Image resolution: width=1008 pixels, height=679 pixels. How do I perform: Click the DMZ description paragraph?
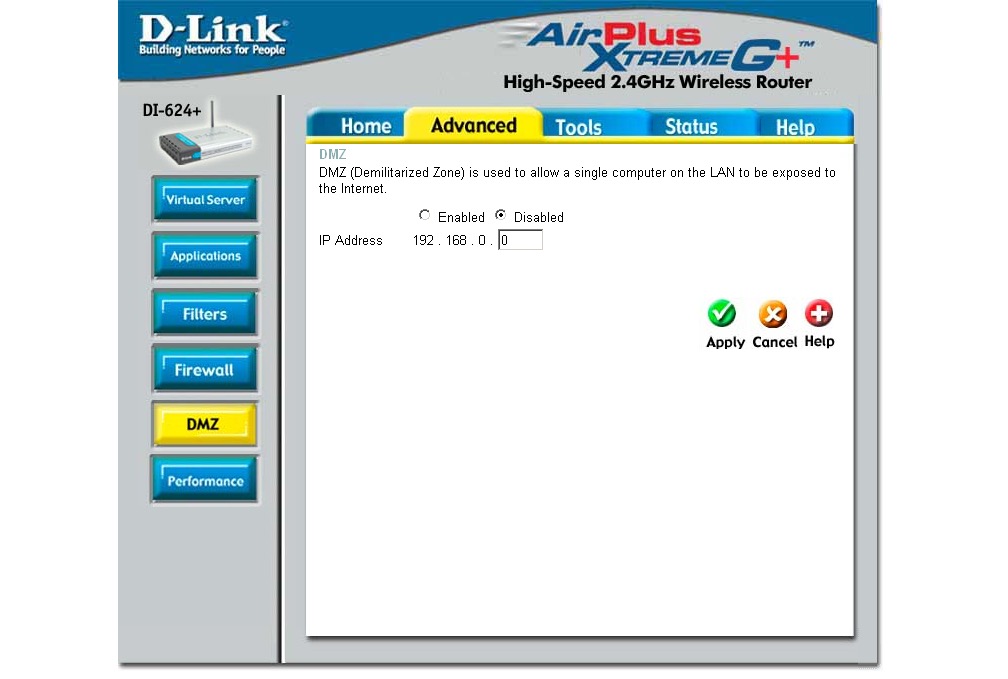pos(577,181)
